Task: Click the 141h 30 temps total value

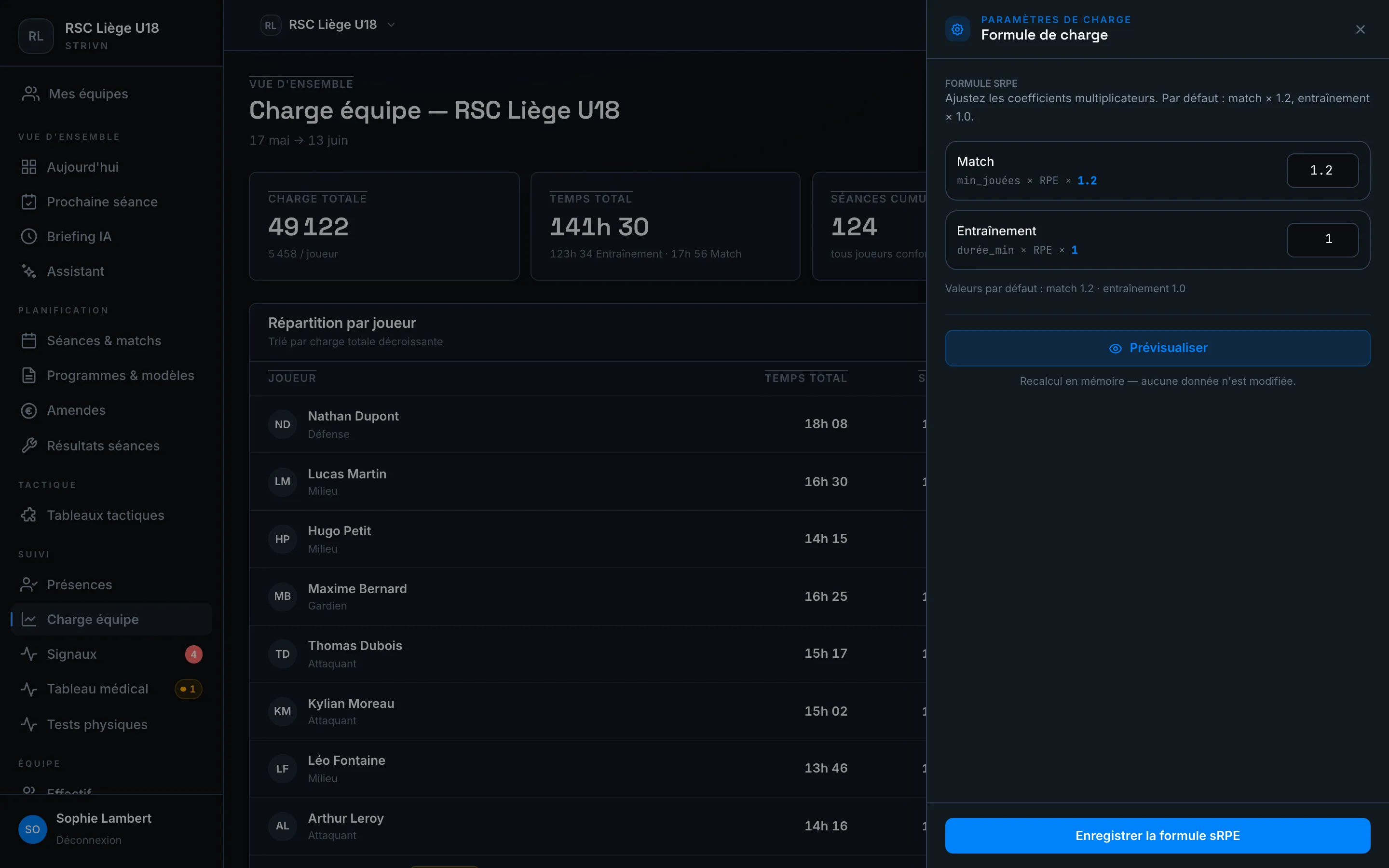Action: click(599, 227)
